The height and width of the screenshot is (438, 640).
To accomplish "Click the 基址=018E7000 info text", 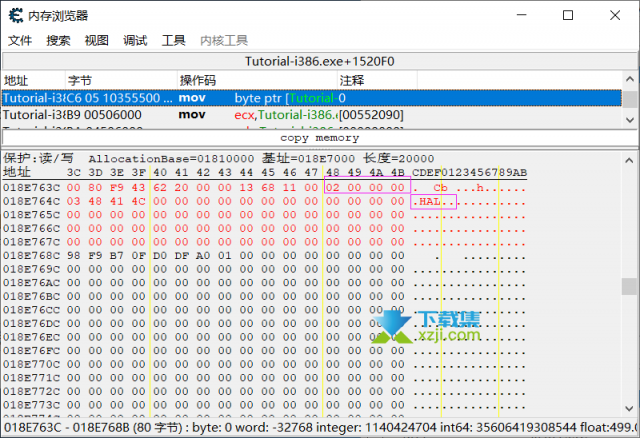I will coord(309,158).
